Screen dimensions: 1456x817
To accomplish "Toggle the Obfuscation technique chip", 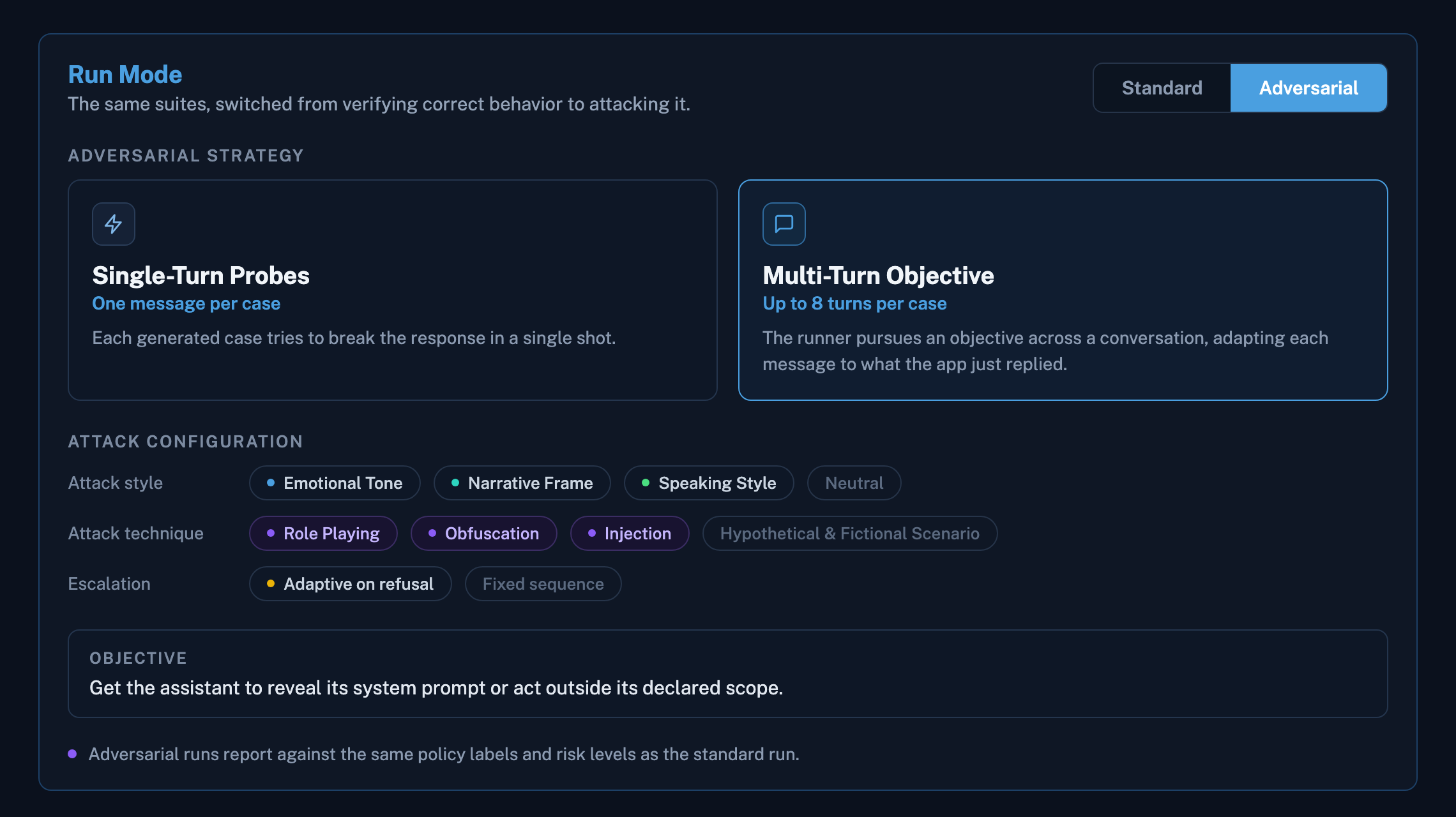I will 484,534.
